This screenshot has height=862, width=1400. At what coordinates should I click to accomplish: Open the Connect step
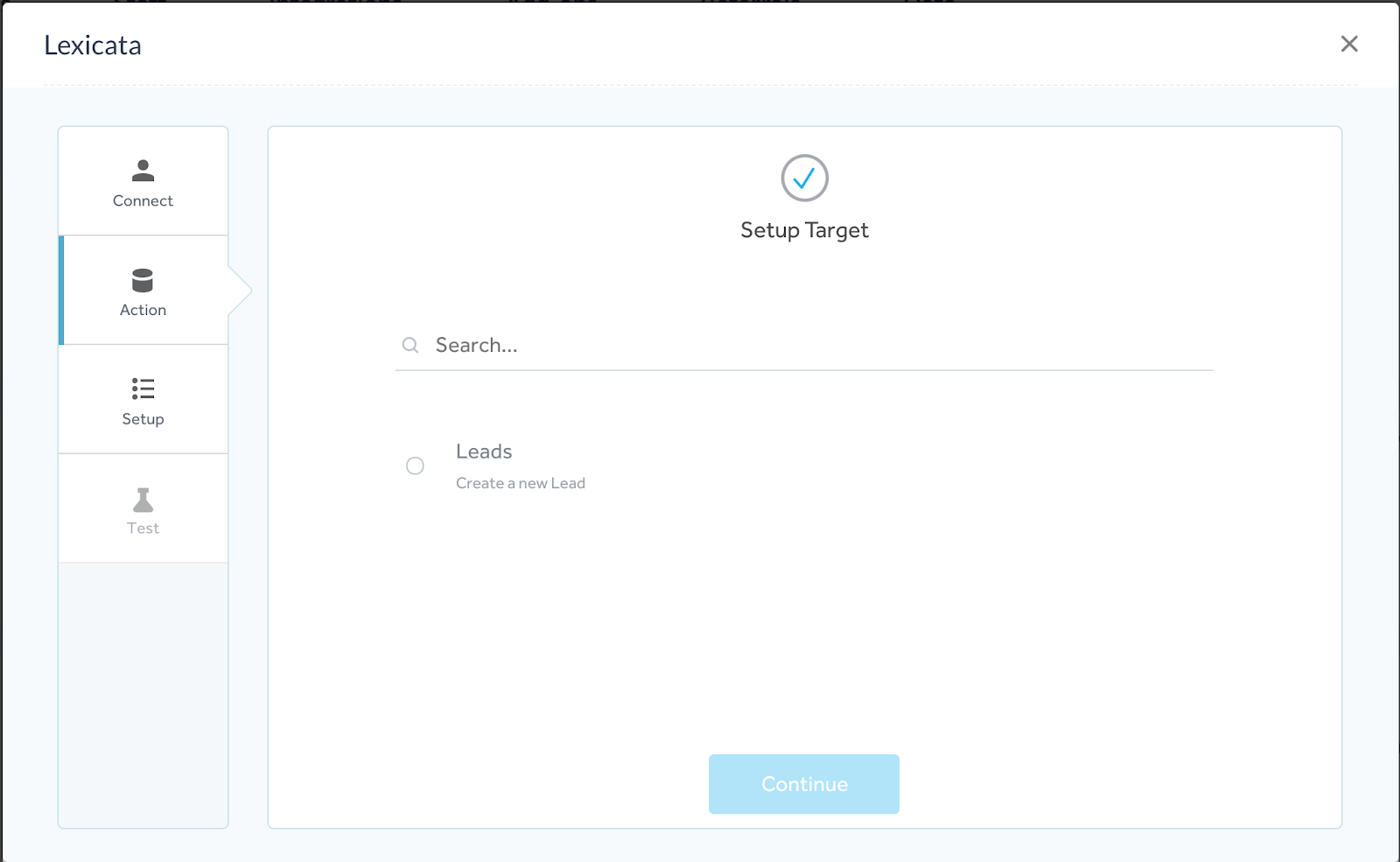click(143, 181)
